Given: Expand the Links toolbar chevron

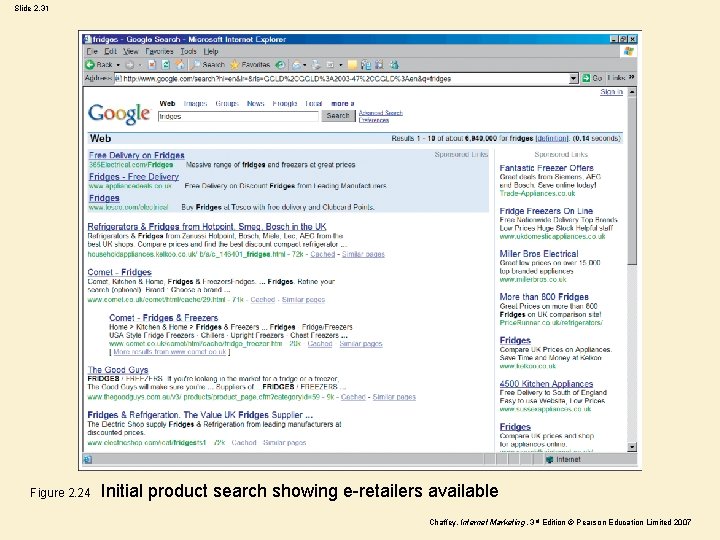Looking at the screenshot, I should tap(631, 78).
